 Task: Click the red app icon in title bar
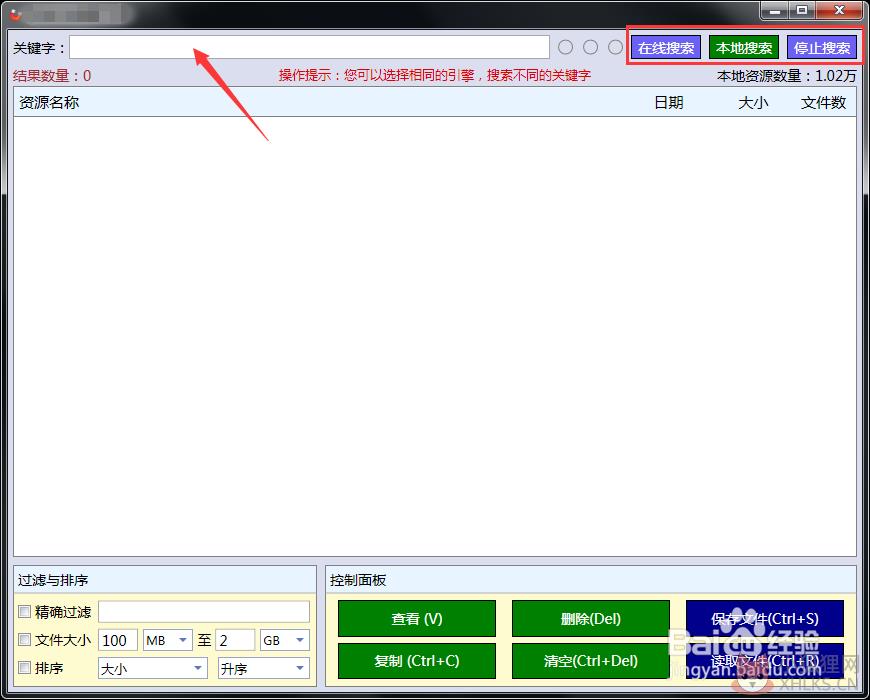16,13
